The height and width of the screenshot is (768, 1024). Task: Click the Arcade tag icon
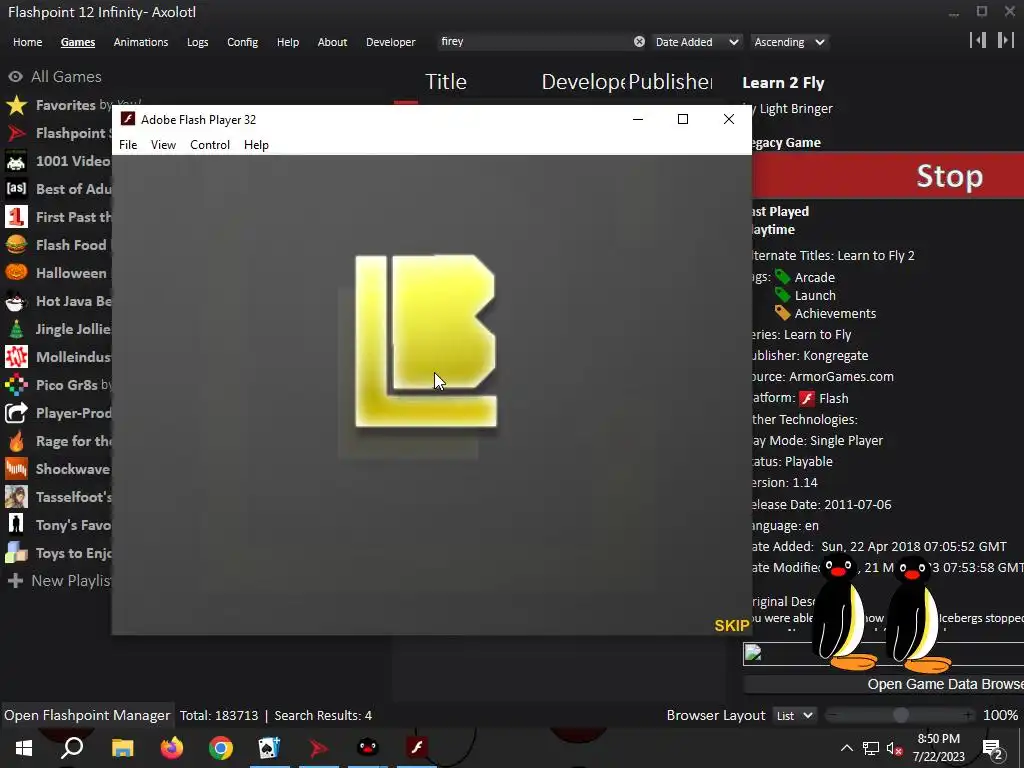pos(782,277)
